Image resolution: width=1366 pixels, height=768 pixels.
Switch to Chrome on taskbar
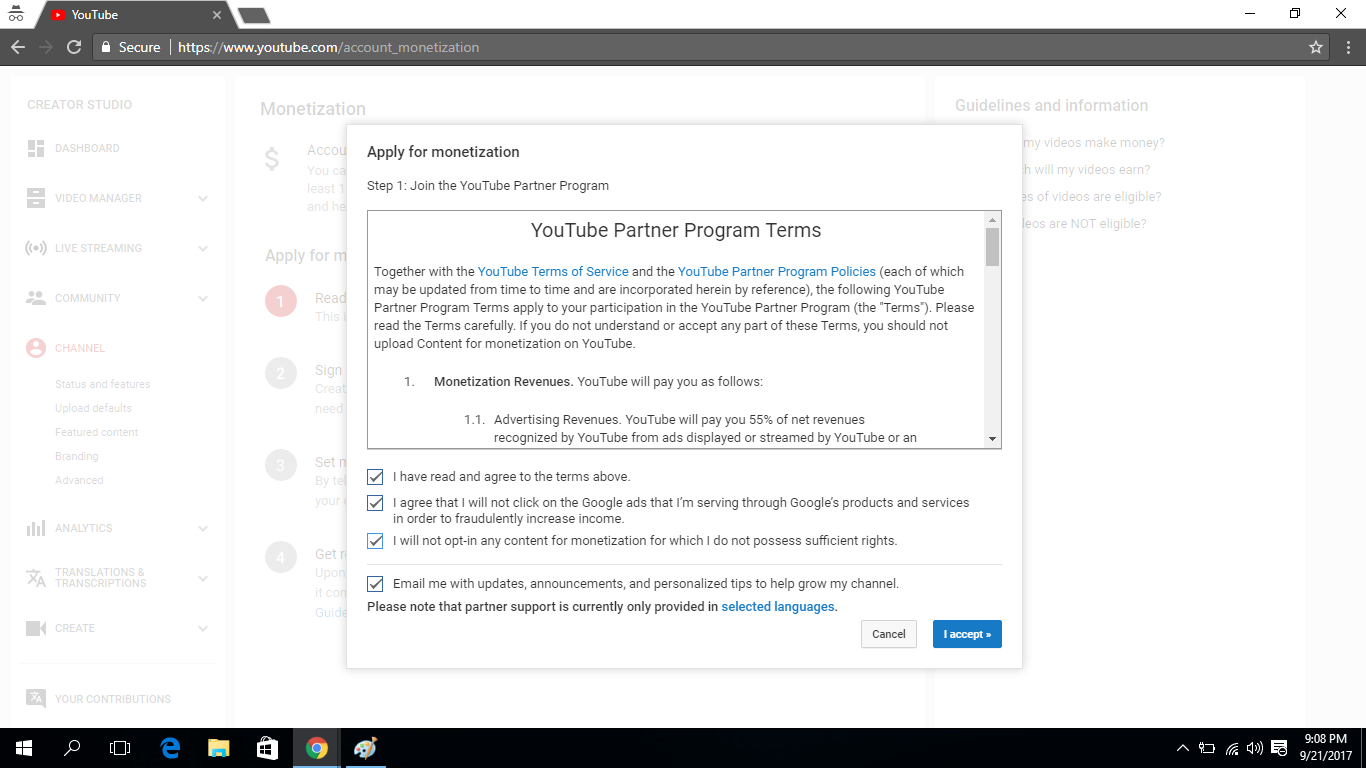(x=317, y=748)
